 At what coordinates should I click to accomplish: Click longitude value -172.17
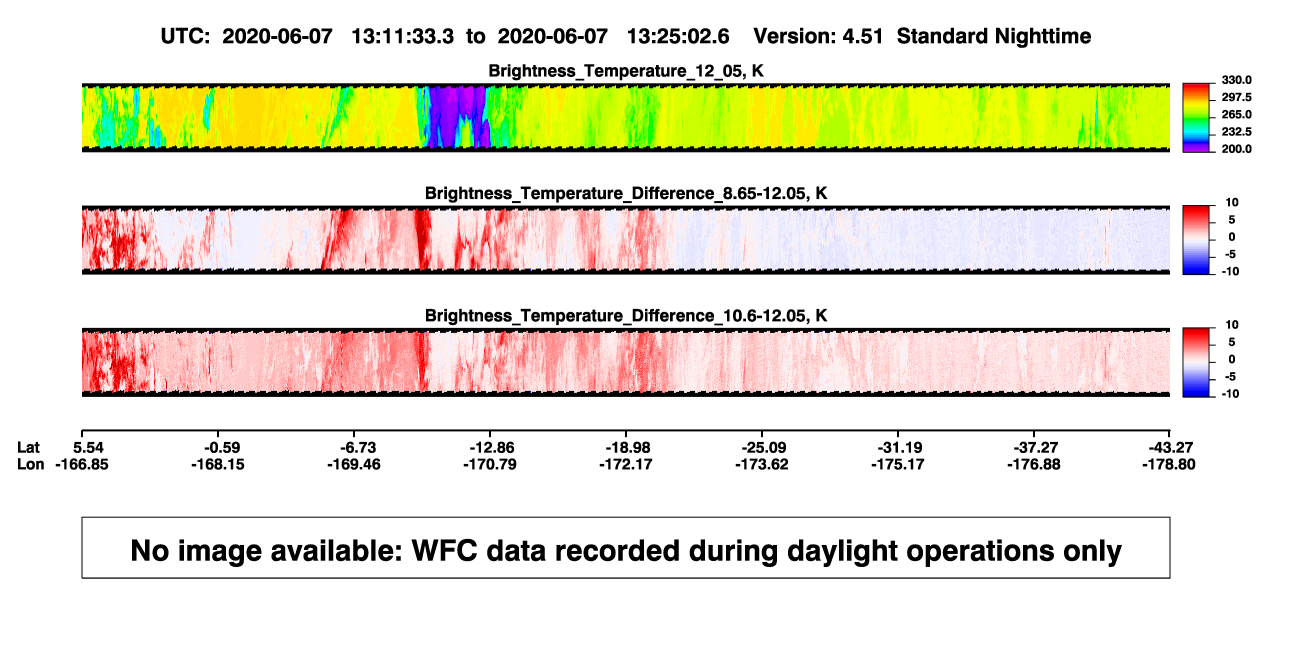coord(625,464)
